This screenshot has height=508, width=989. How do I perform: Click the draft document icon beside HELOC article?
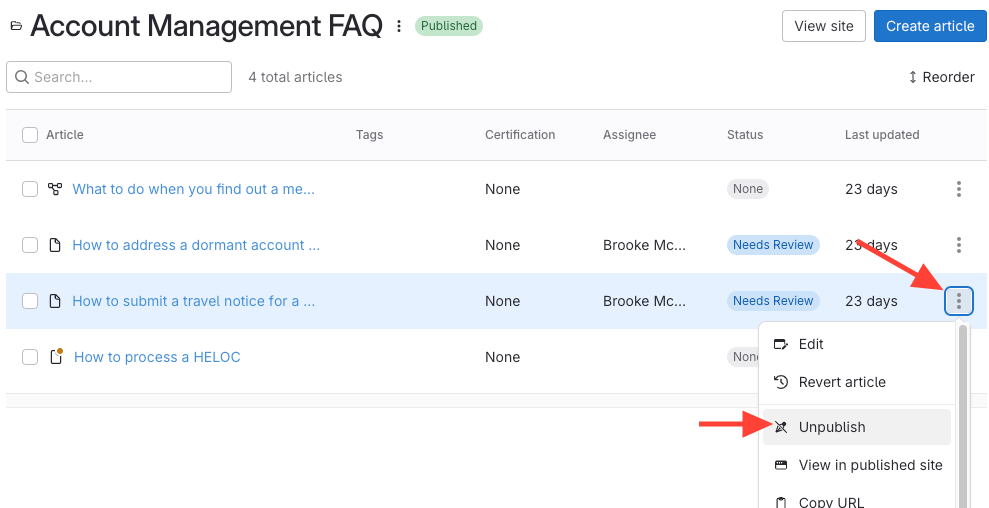56,357
